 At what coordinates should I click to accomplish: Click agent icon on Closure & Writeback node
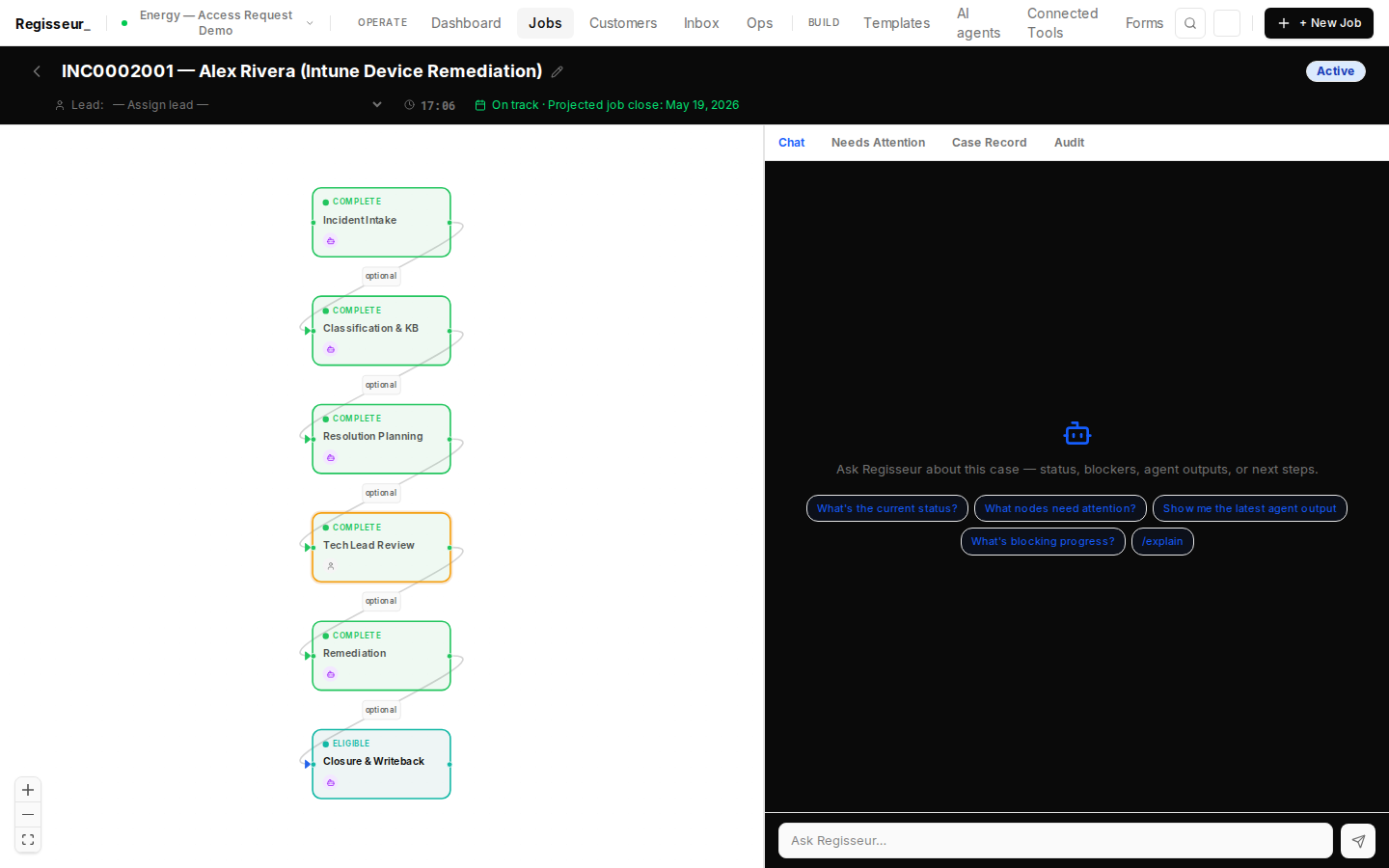[x=331, y=782]
